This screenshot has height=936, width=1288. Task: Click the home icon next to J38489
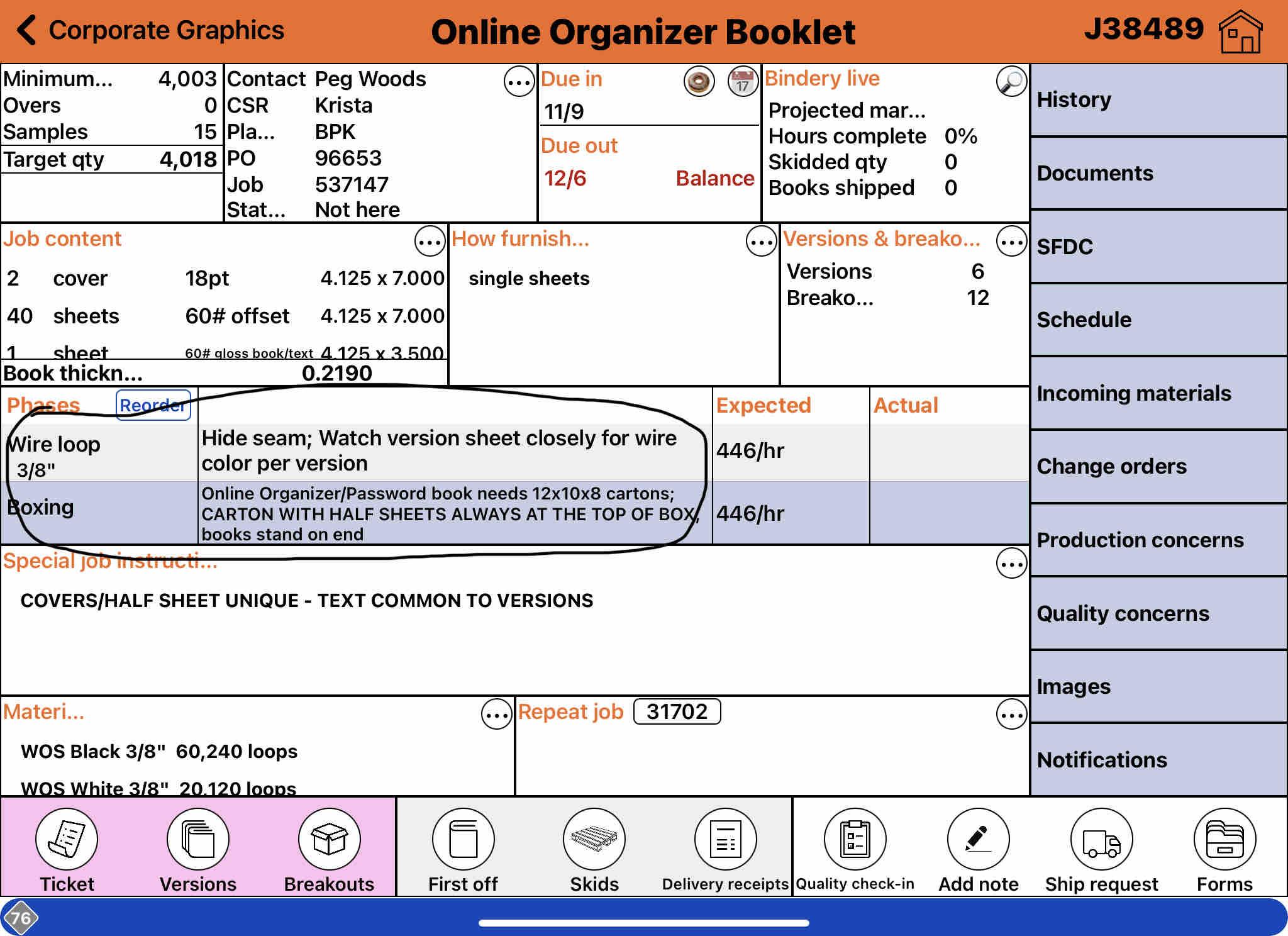[1240, 31]
